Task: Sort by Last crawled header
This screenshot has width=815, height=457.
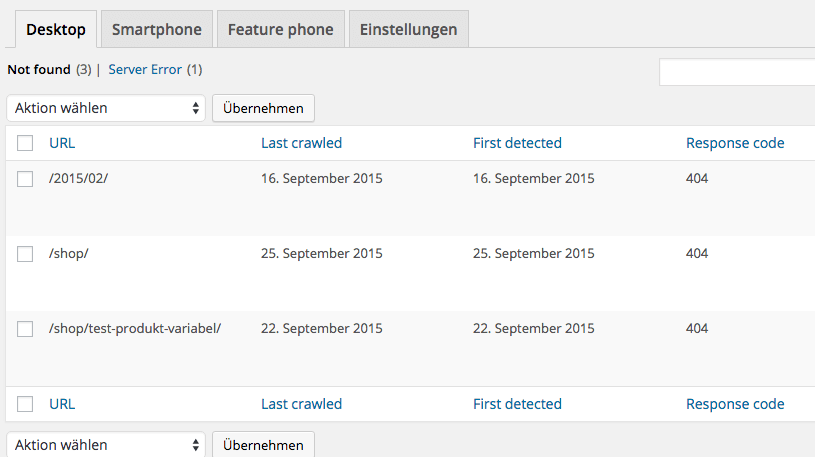Action: tap(301, 143)
